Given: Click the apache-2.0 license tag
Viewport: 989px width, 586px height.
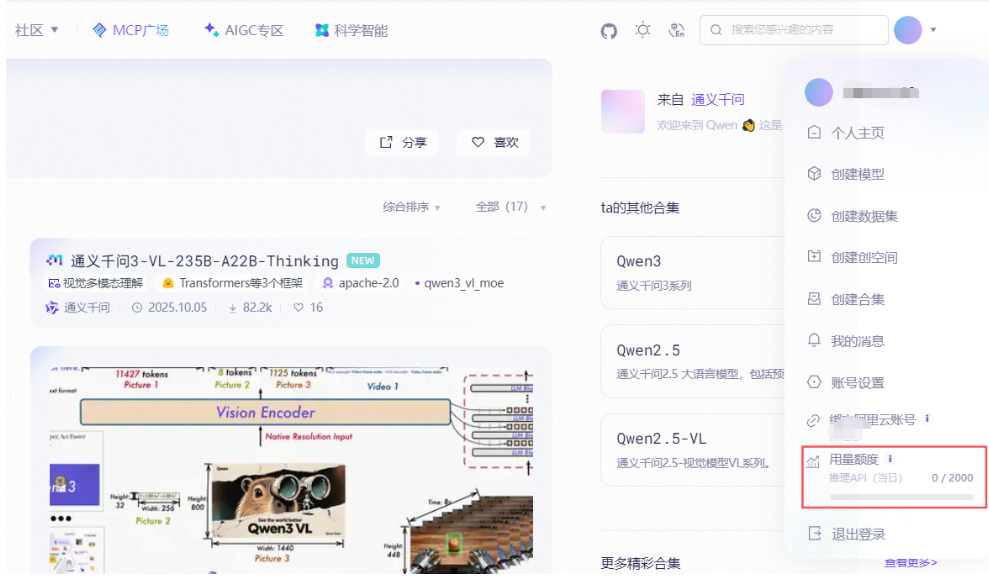Looking at the screenshot, I should (x=361, y=283).
